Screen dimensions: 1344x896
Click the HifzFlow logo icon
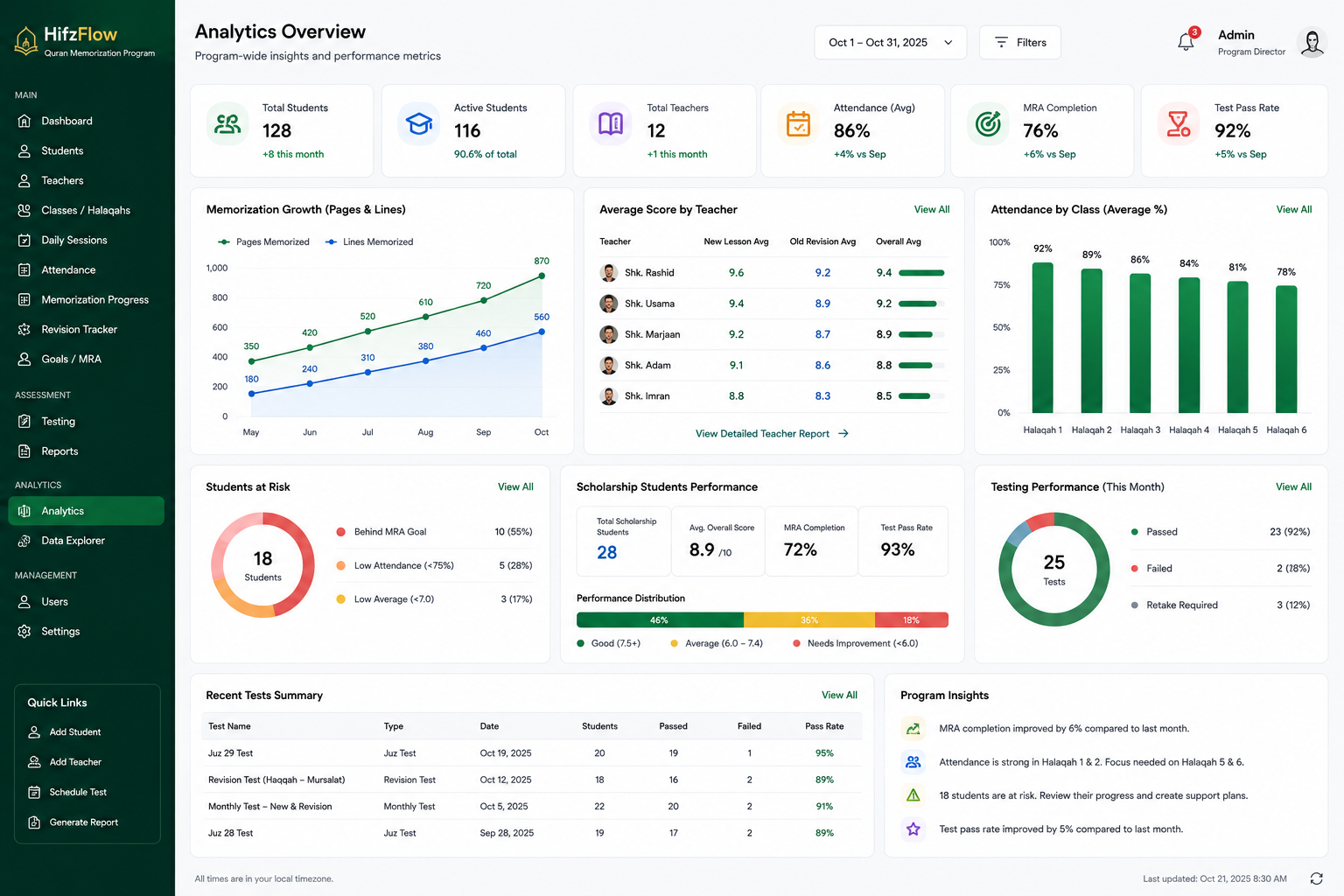click(x=26, y=40)
